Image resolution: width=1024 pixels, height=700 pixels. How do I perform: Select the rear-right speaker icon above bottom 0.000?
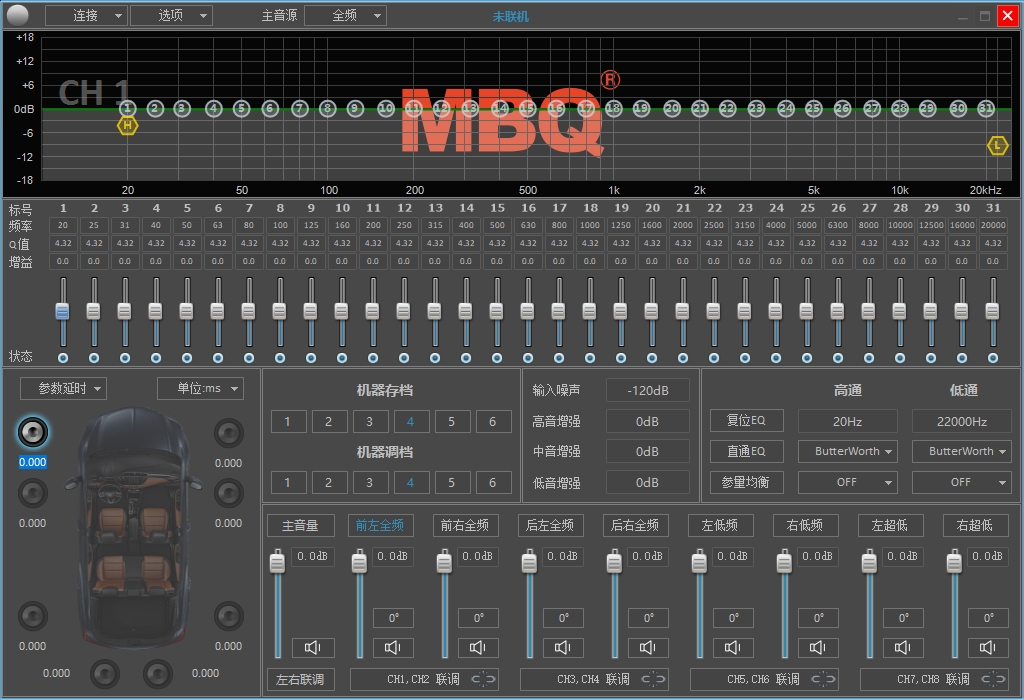tap(229, 616)
